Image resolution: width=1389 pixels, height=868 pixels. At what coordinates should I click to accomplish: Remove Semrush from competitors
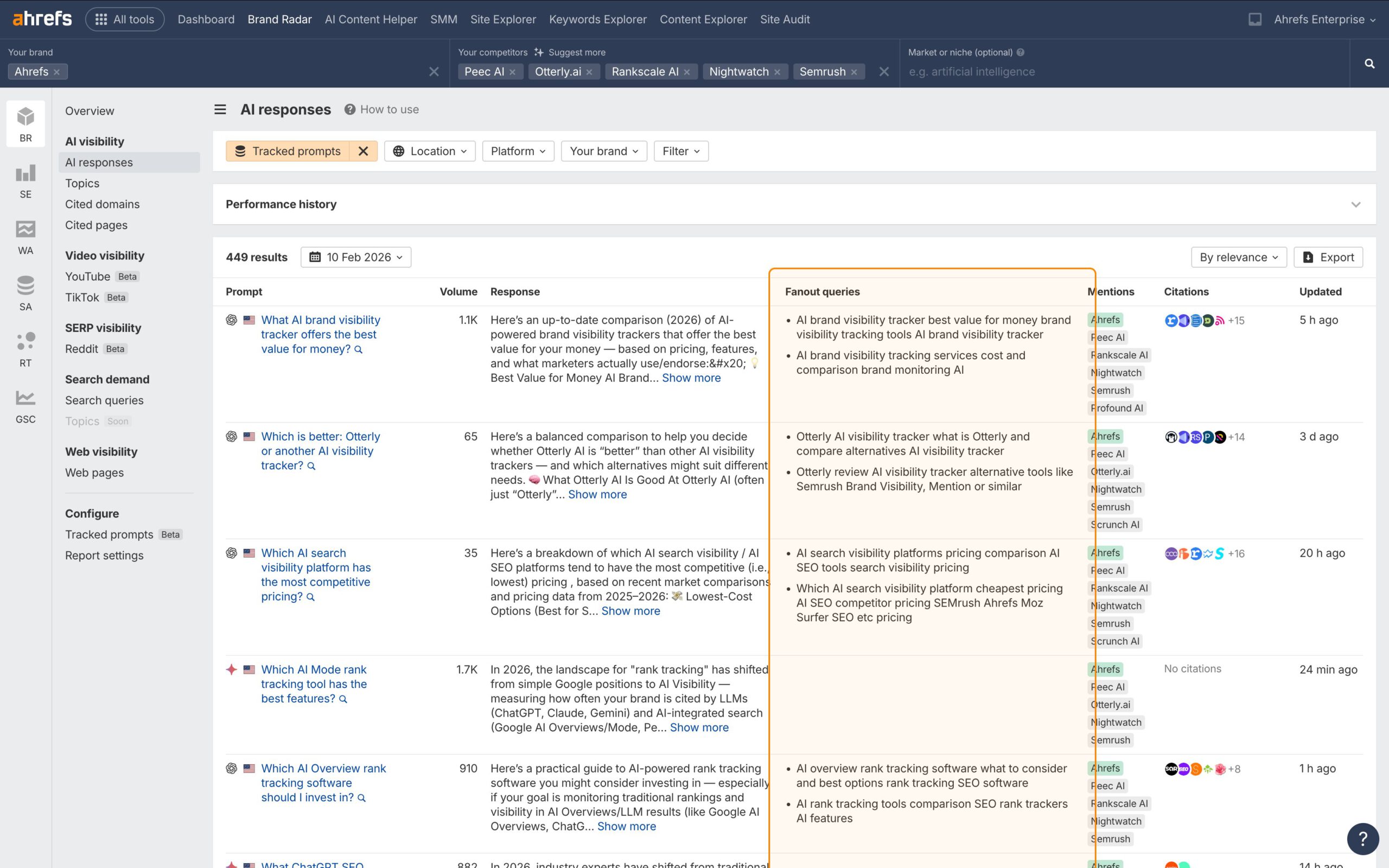[854, 72]
